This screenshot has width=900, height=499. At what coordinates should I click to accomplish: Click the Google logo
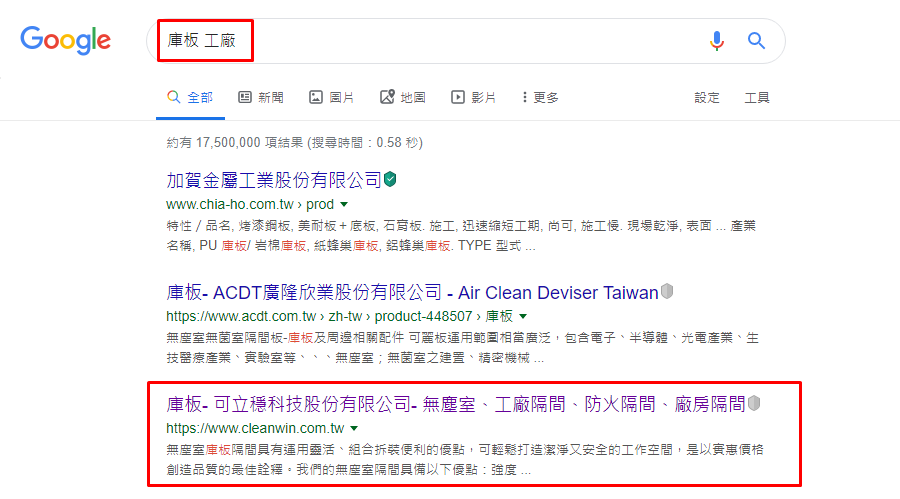pos(65,40)
